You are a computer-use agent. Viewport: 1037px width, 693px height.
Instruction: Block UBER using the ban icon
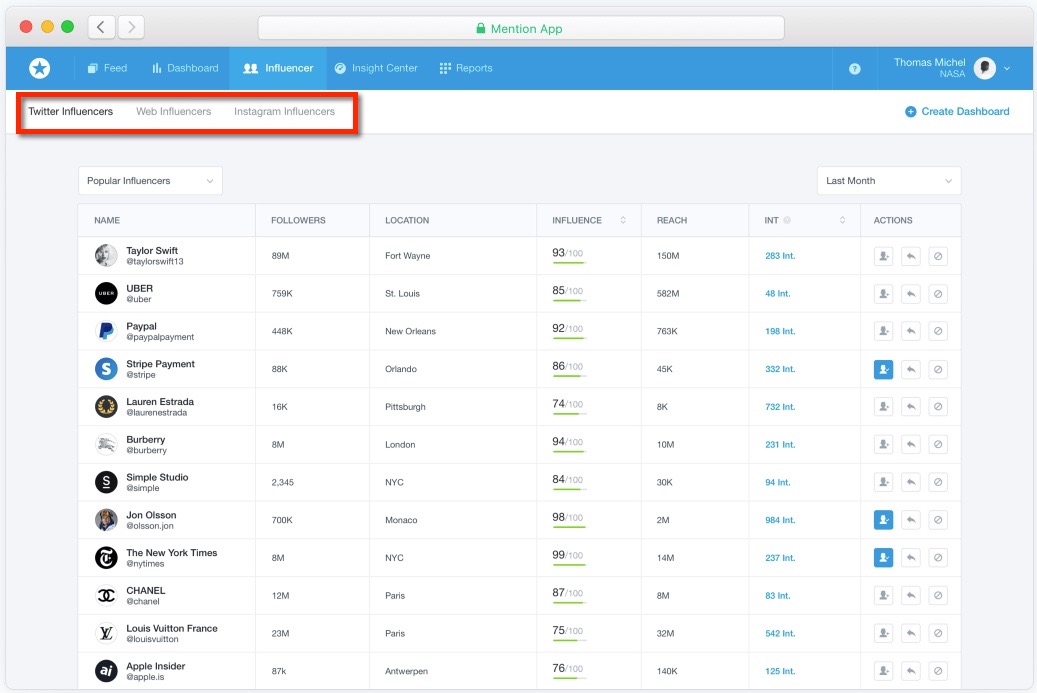[x=938, y=294]
